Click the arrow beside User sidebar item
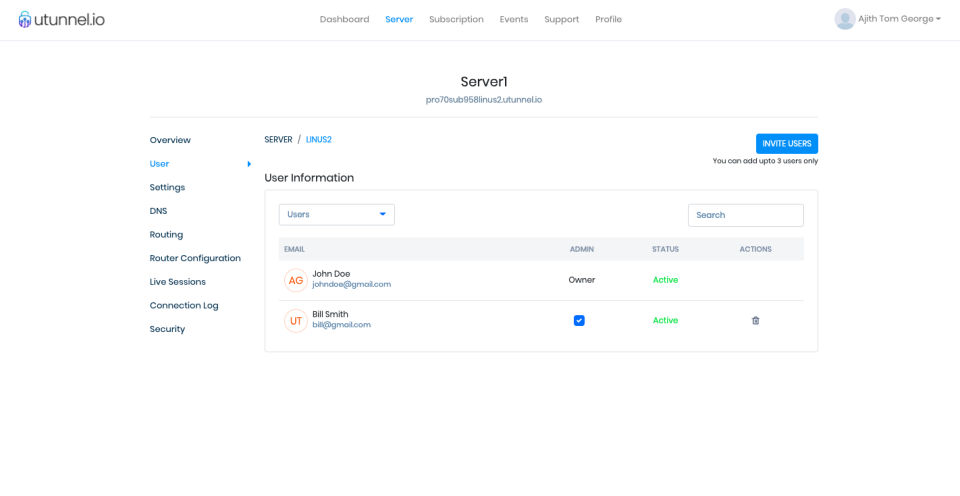The height and width of the screenshot is (496, 960). tap(249, 163)
